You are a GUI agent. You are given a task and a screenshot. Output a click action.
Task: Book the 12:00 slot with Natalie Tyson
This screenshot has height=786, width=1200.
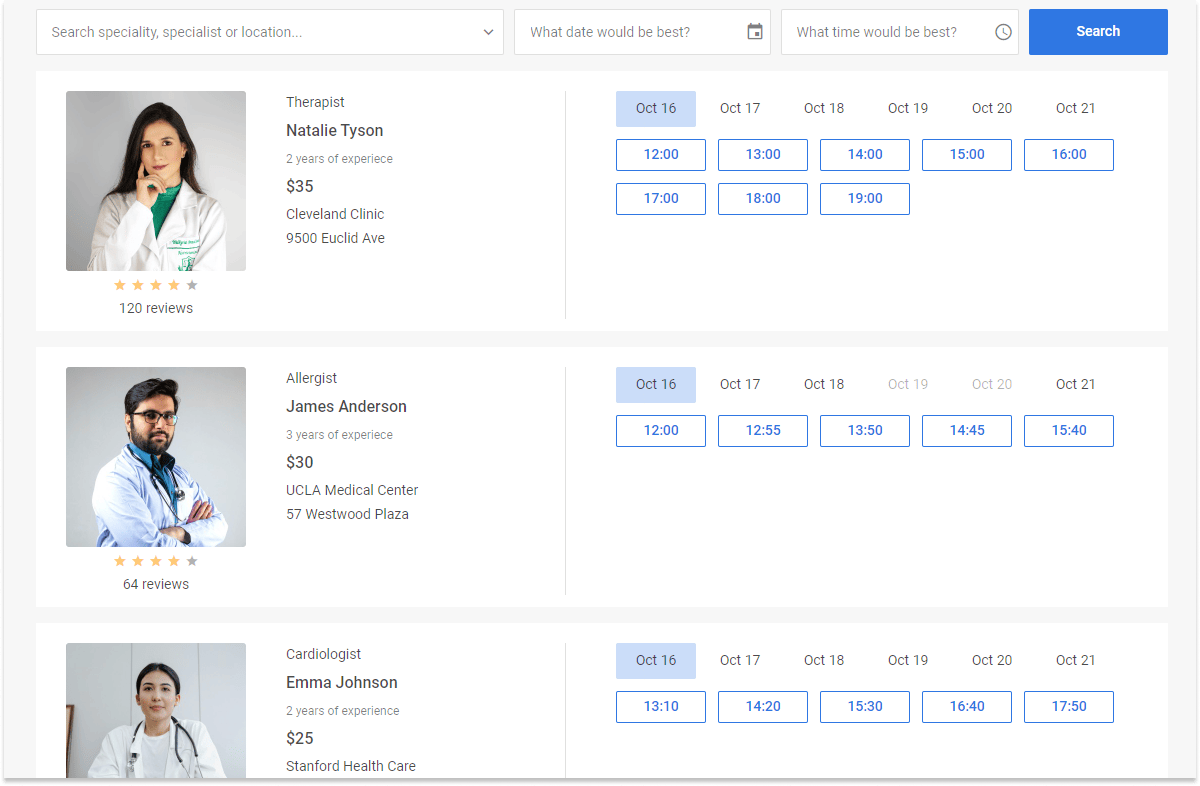click(x=661, y=155)
